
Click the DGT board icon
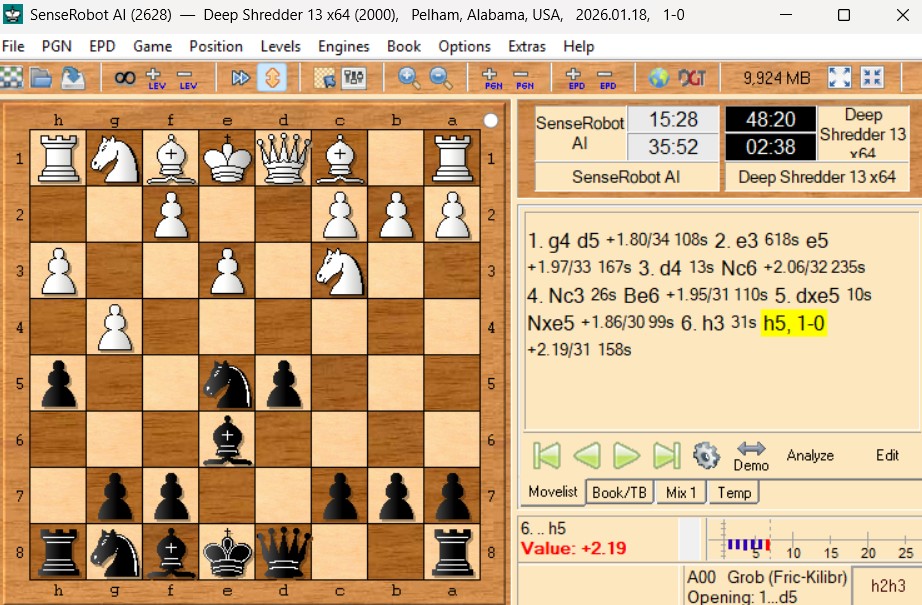[x=692, y=77]
